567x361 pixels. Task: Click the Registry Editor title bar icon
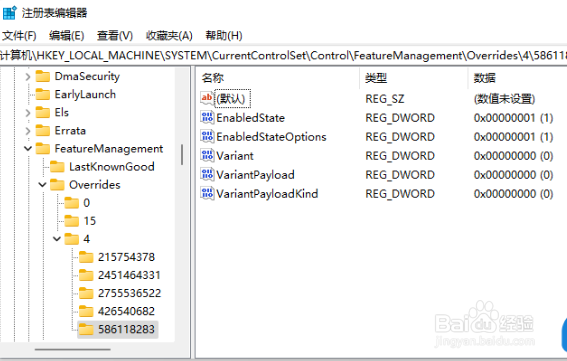point(9,13)
